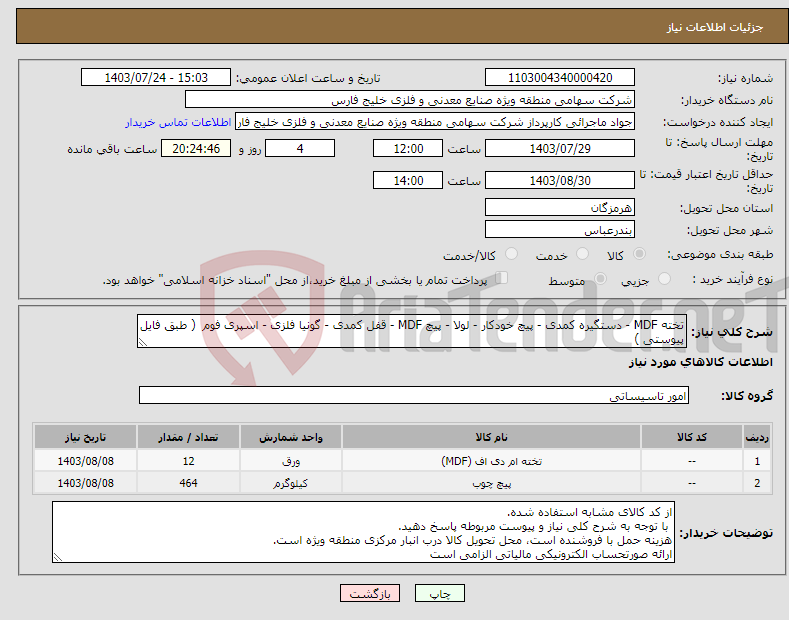Click the buyer notes textarea
Viewport: 789px width, 620px height.
point(363,532)
